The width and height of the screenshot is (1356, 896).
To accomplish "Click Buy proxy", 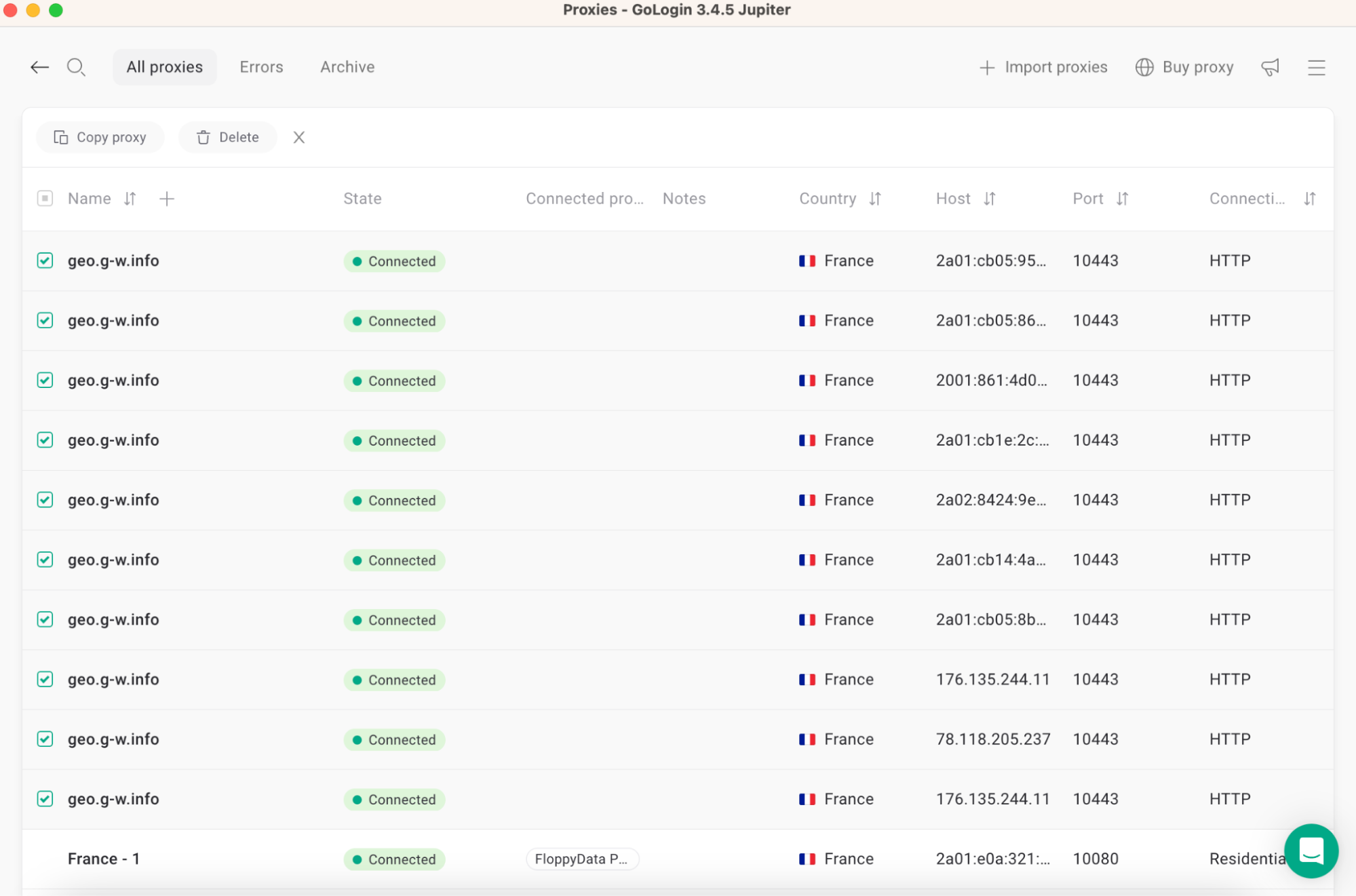I will coord(1184,67).
